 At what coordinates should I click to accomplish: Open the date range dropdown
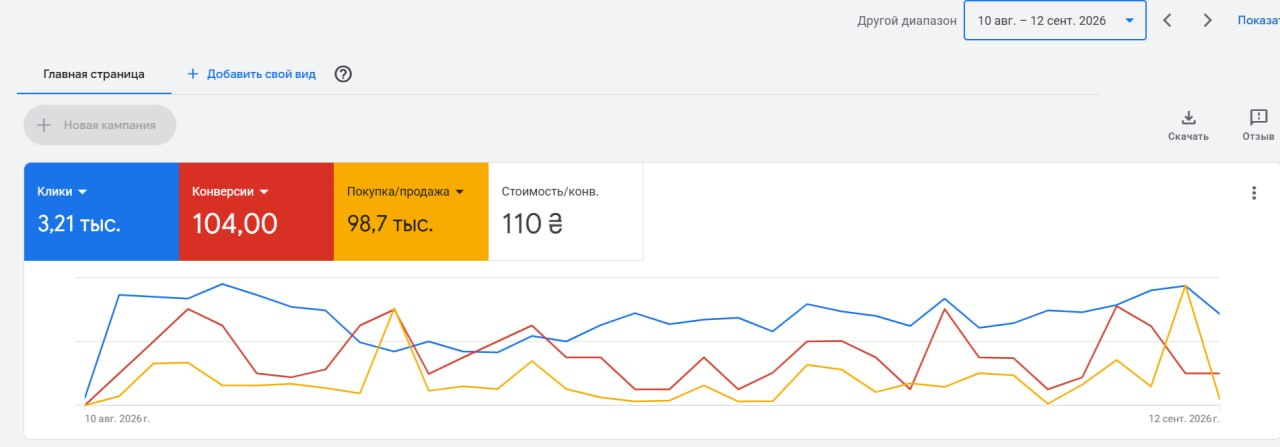pos(1055,20)
